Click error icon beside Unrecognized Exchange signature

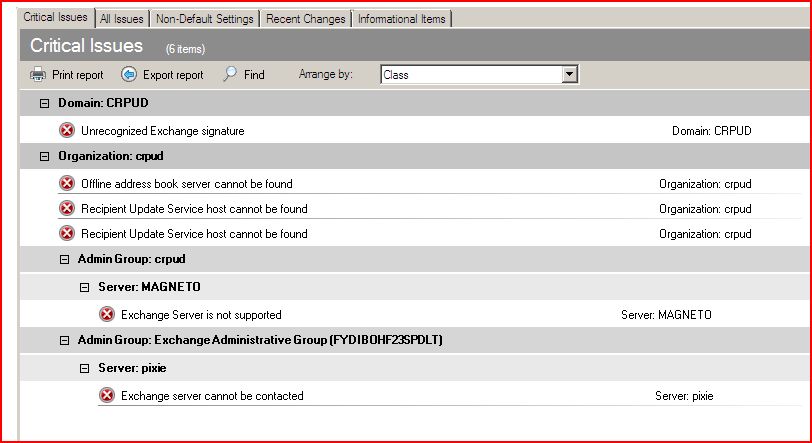coord(67,130)
